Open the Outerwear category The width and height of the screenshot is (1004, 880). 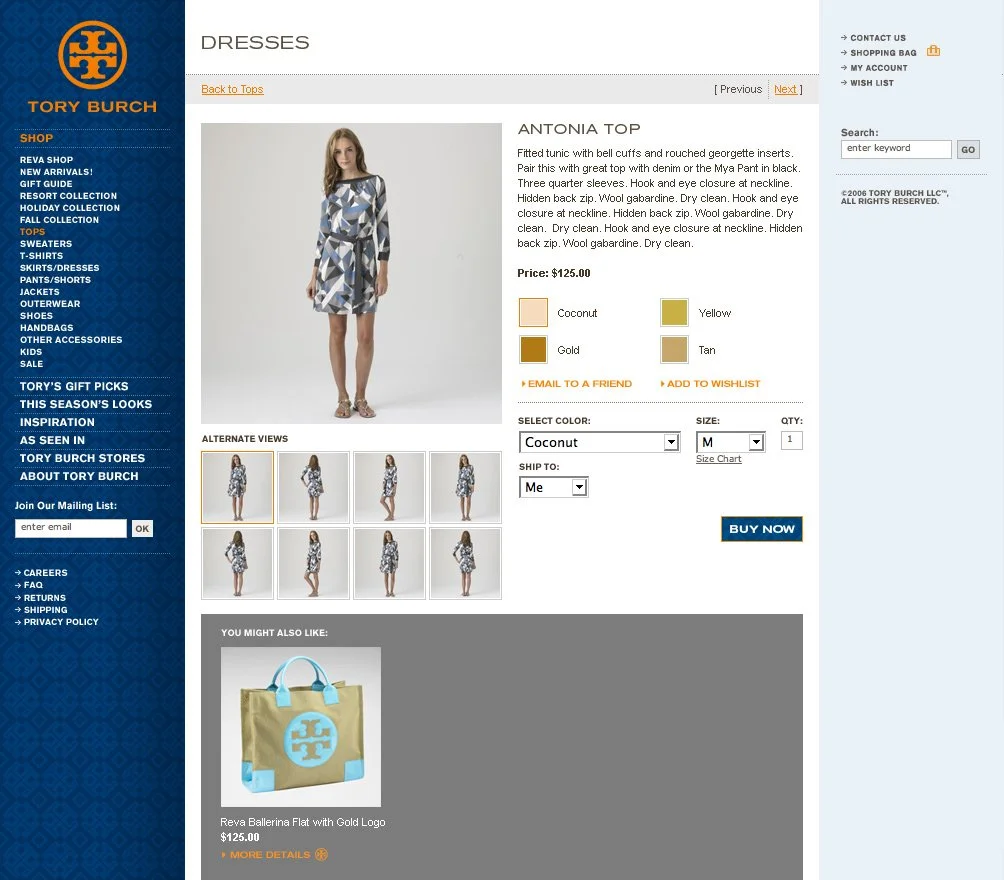click(x=50, y=304)
